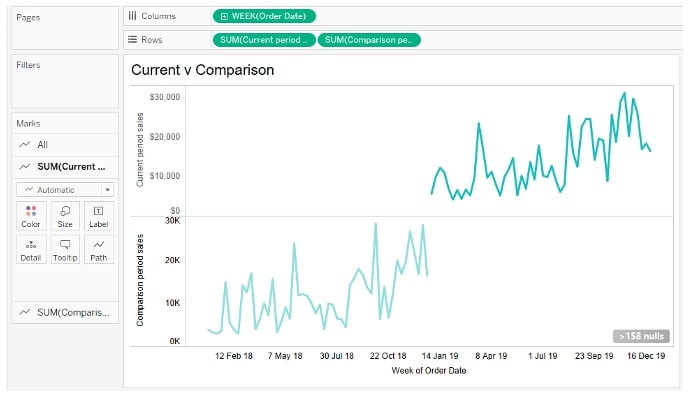Image resolution: width=688 pixels, height=398 pixels.
Task: Expand the SUM(Comparis... marks card section
Action: [65, 312]
